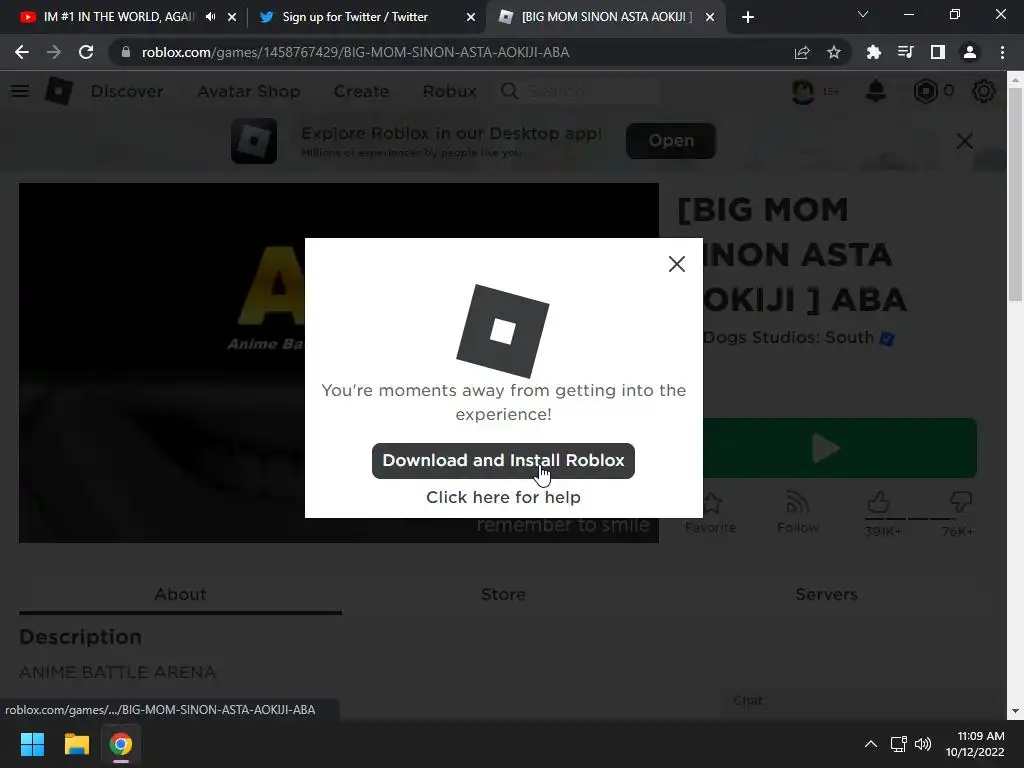Switch to the YouTube tab
This screenshot has height=768, width=1024.
(118, 17)
